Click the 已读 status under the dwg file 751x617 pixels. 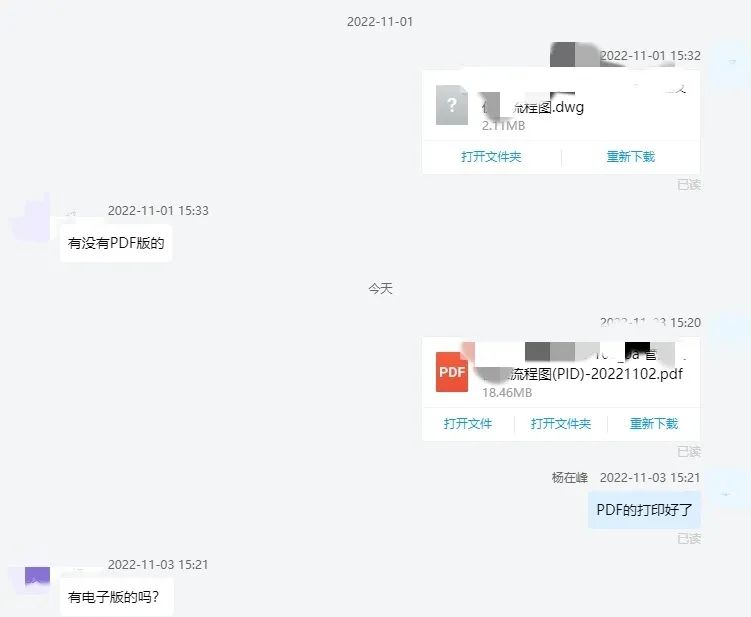[689, 184]
